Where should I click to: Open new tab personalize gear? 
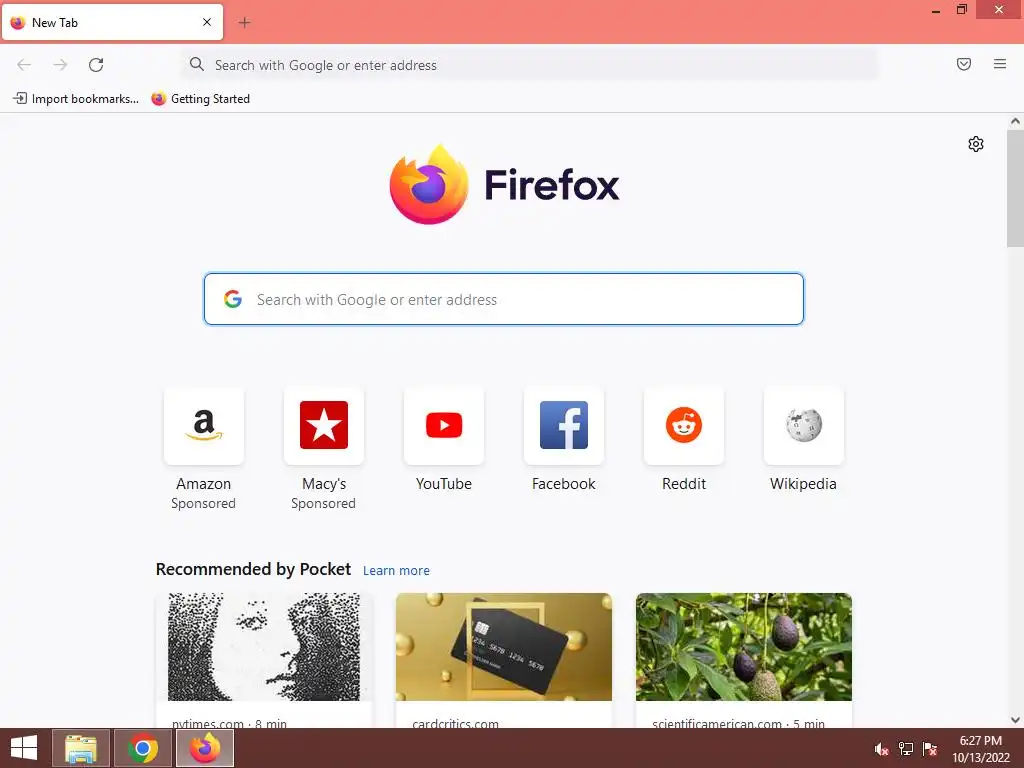976,144
